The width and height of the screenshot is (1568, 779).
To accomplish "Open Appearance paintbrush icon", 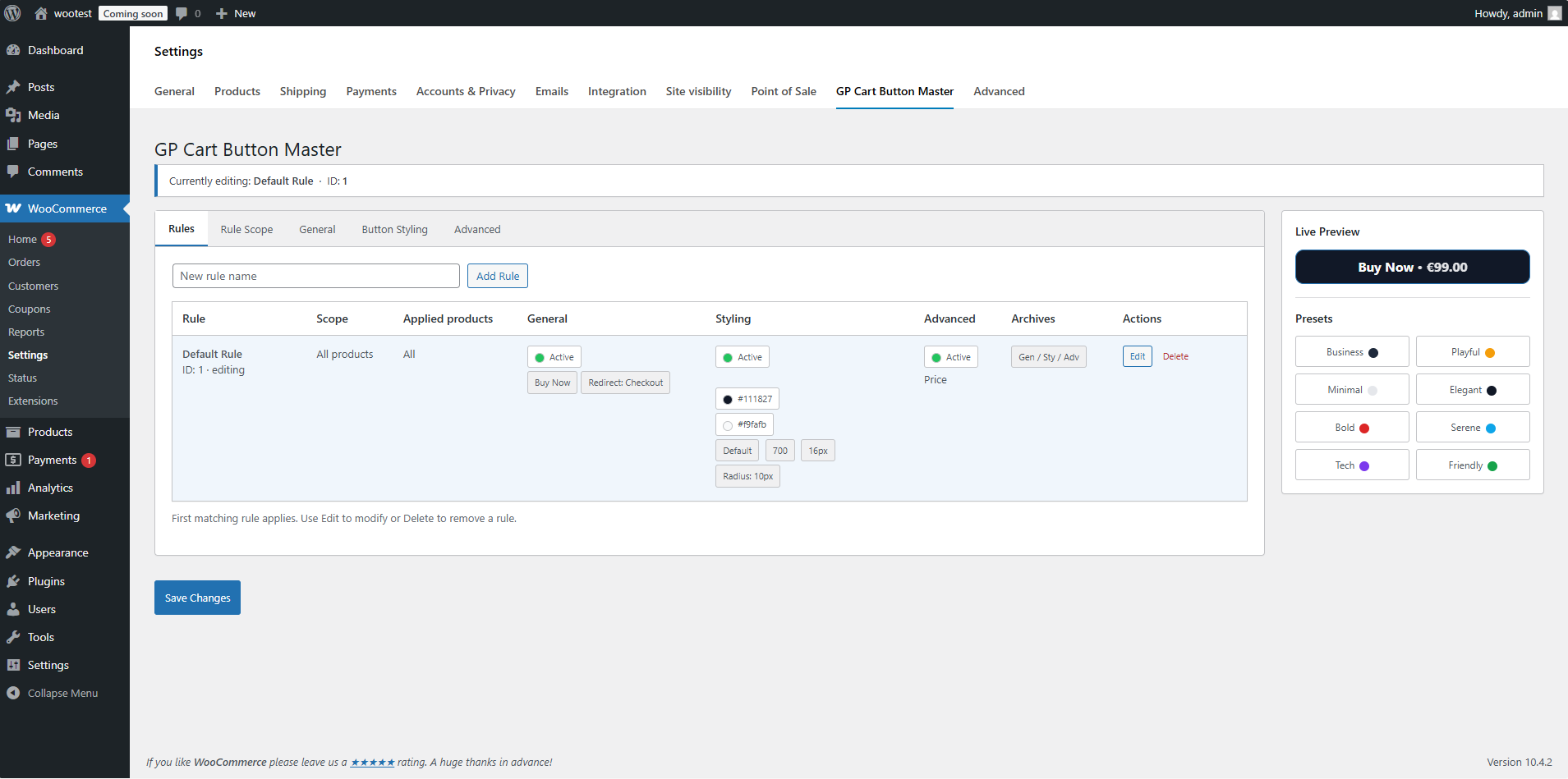I will tap(13, 552).
